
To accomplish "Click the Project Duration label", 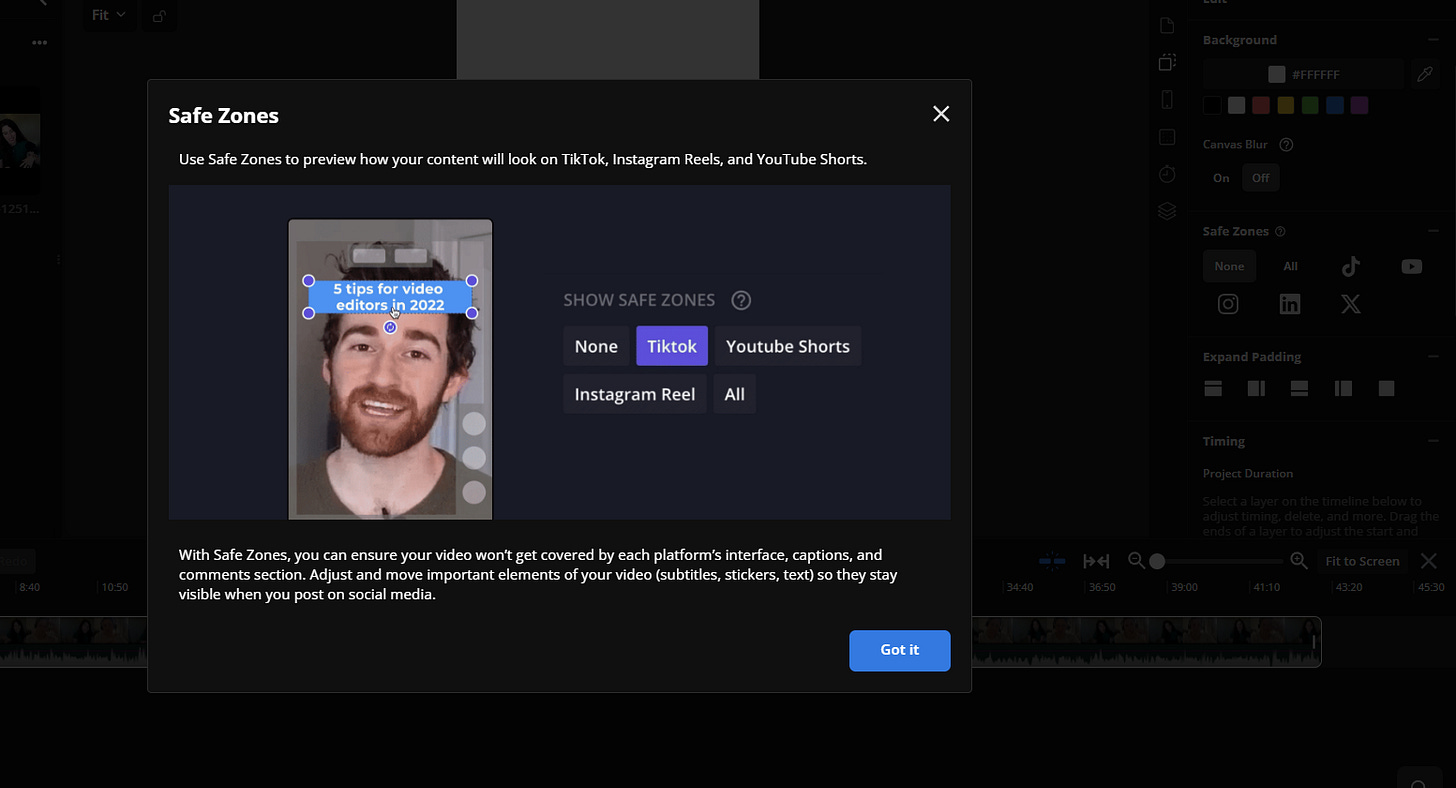I will tap(1248, 474).
